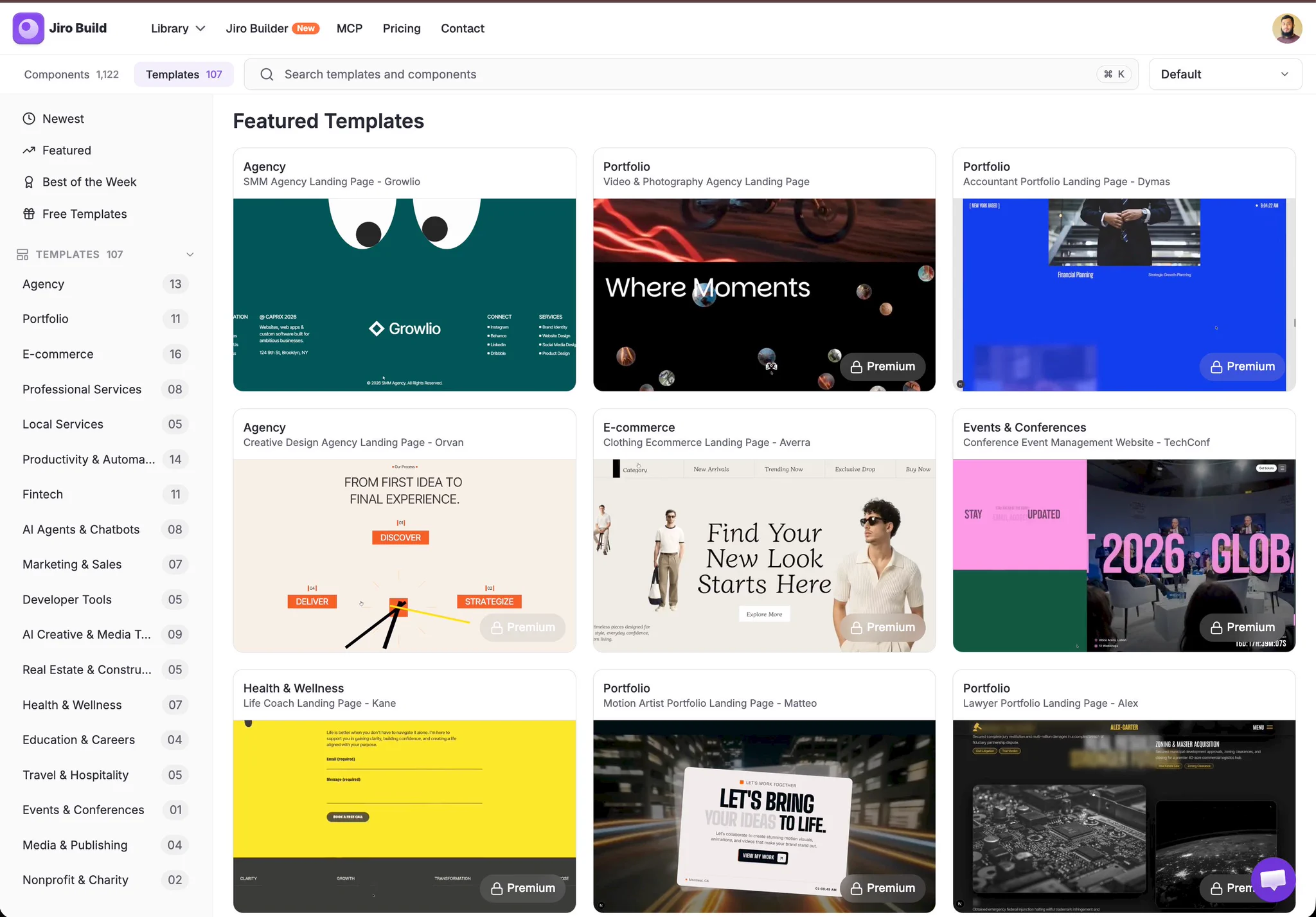The image size is (1316, 917).
Task: Click the ⌘ K shortcut badge
Action: click(1114, 75)
